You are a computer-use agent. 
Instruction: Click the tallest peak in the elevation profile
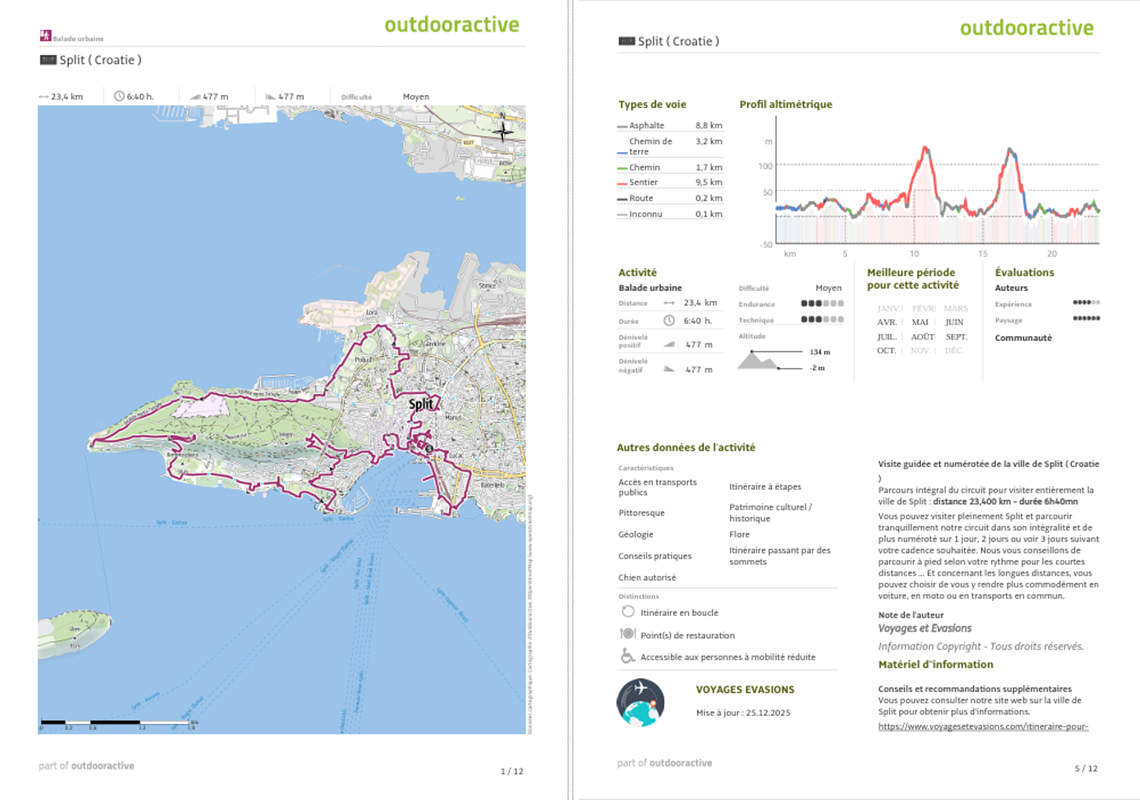pos(926,149)
